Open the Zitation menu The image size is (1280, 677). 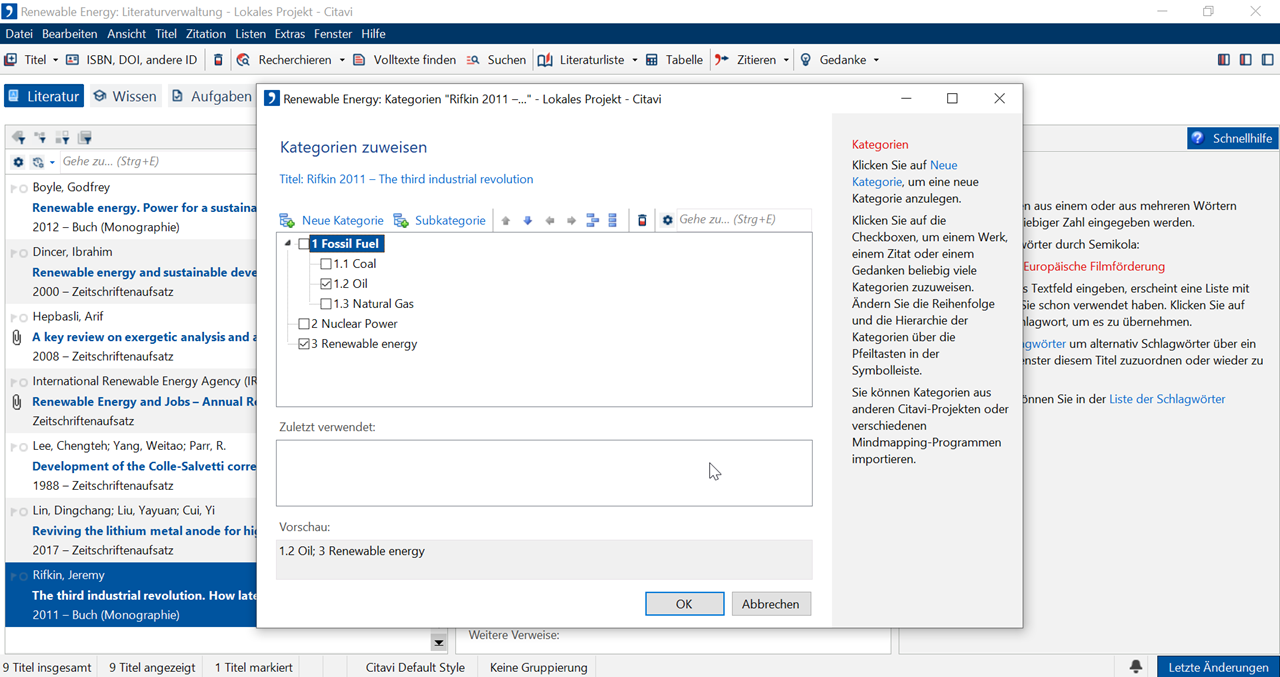(206, 34)
